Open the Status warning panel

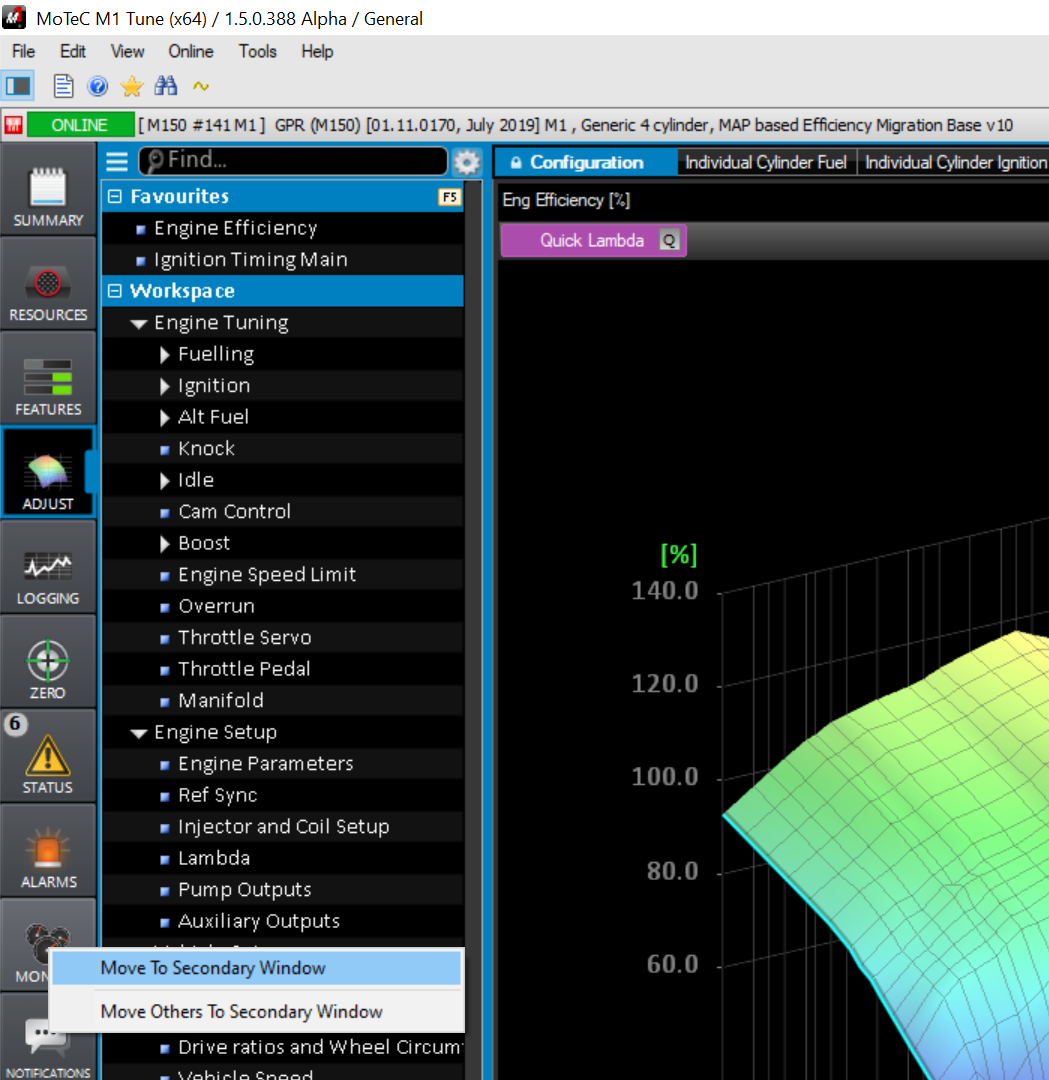[x=48, y=762]
